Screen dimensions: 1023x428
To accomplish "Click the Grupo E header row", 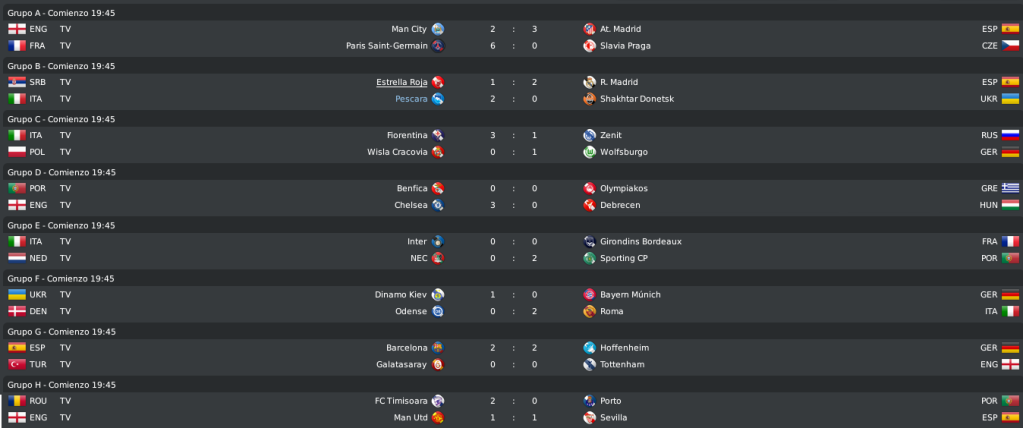I will pyautogui.click(x=512, y=225).
